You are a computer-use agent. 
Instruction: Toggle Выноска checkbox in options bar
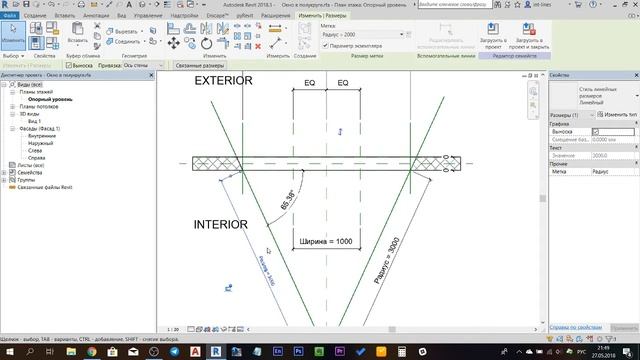click(69, 65)
